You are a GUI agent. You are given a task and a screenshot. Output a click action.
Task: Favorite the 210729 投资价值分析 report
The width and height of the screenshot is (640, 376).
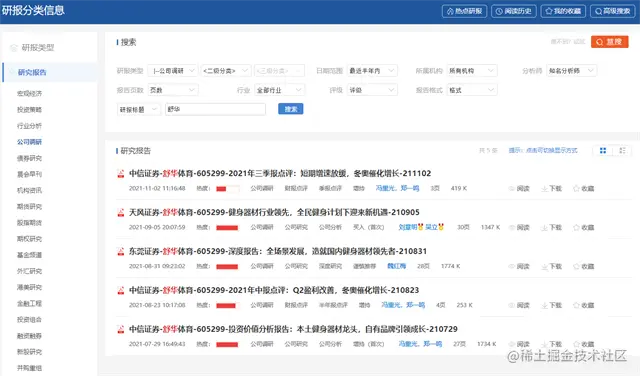click(x=584, y=344)
